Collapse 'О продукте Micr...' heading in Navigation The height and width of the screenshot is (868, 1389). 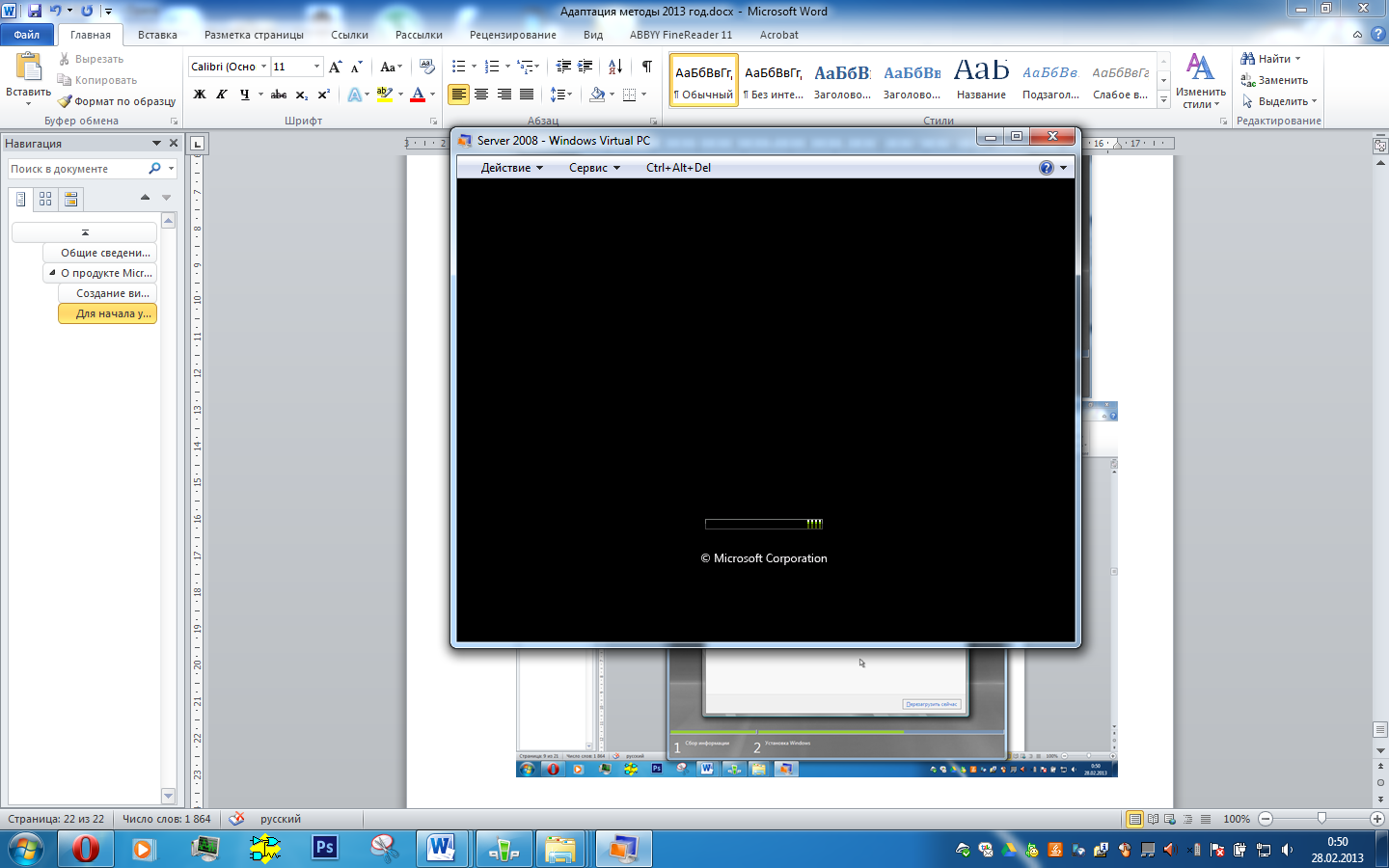52,273
